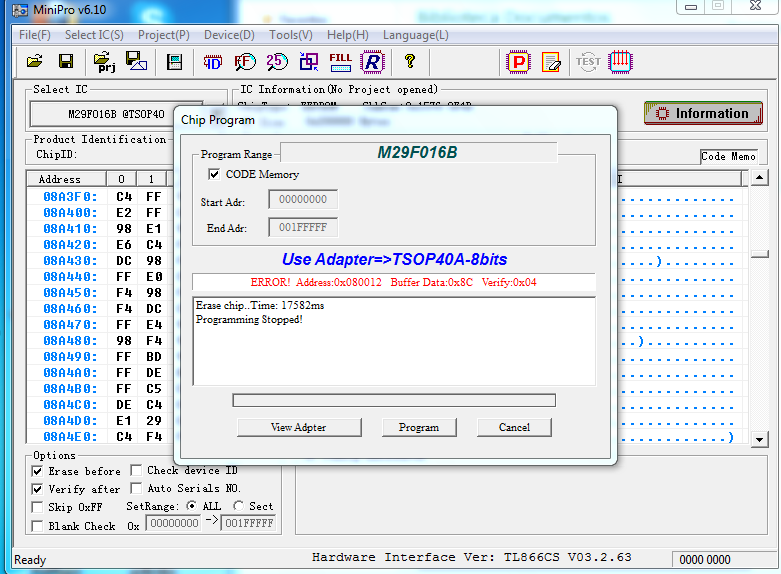Open project with the prj icon
Image resolution: width=781 pixels, height=574 pixels.
[104, 62]
